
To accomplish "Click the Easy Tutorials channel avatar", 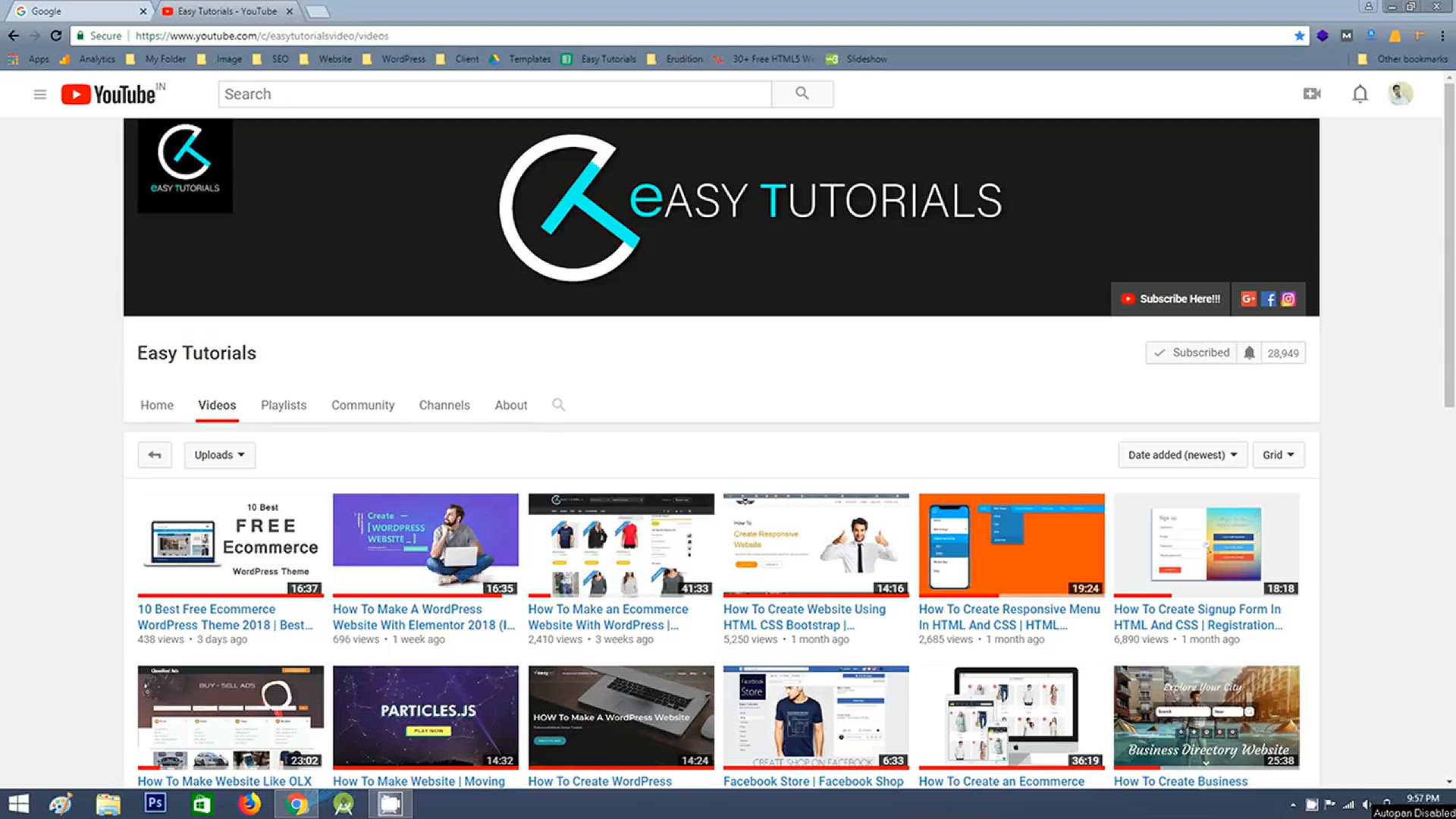I will (185, 165).
